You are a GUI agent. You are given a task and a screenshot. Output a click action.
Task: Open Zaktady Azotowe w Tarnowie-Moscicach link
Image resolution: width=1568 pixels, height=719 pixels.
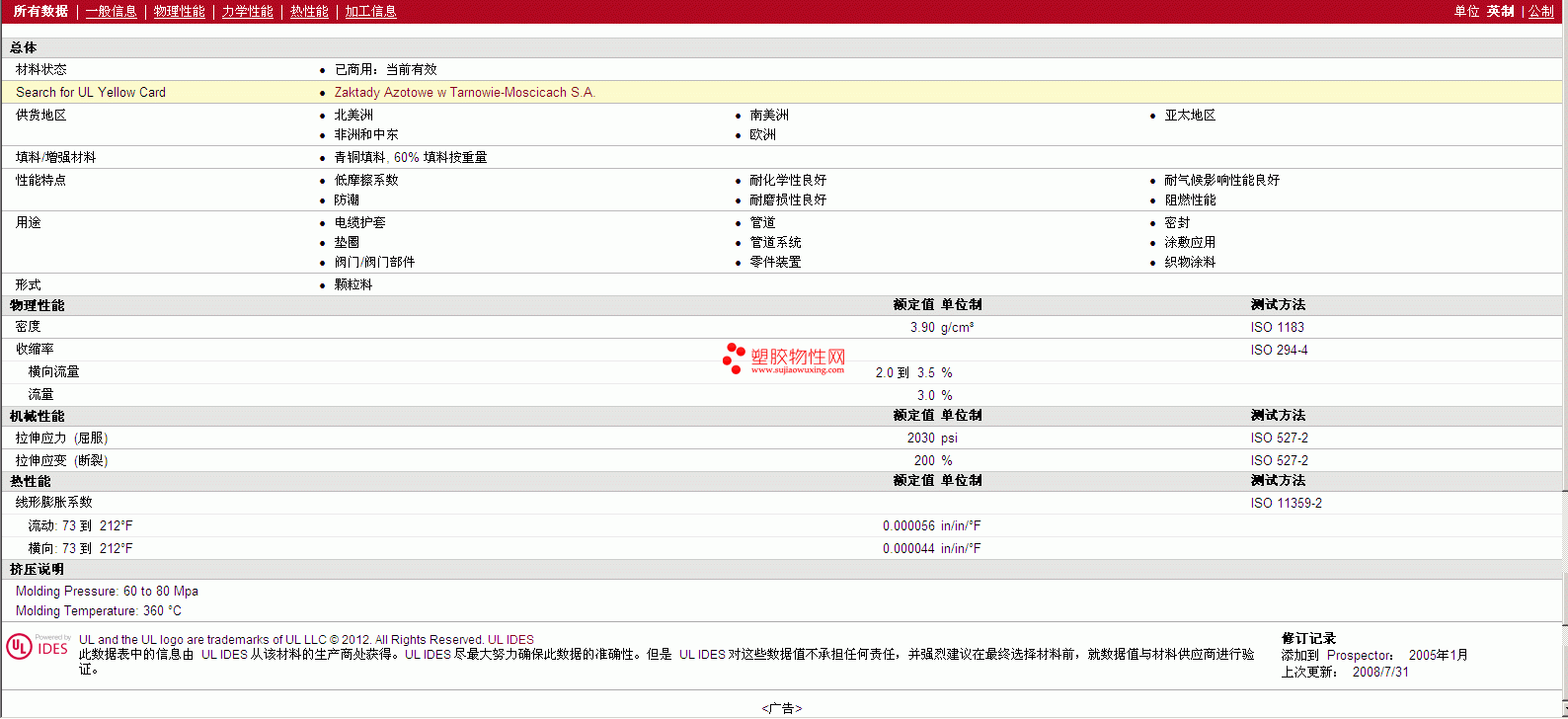click(464, 92)
